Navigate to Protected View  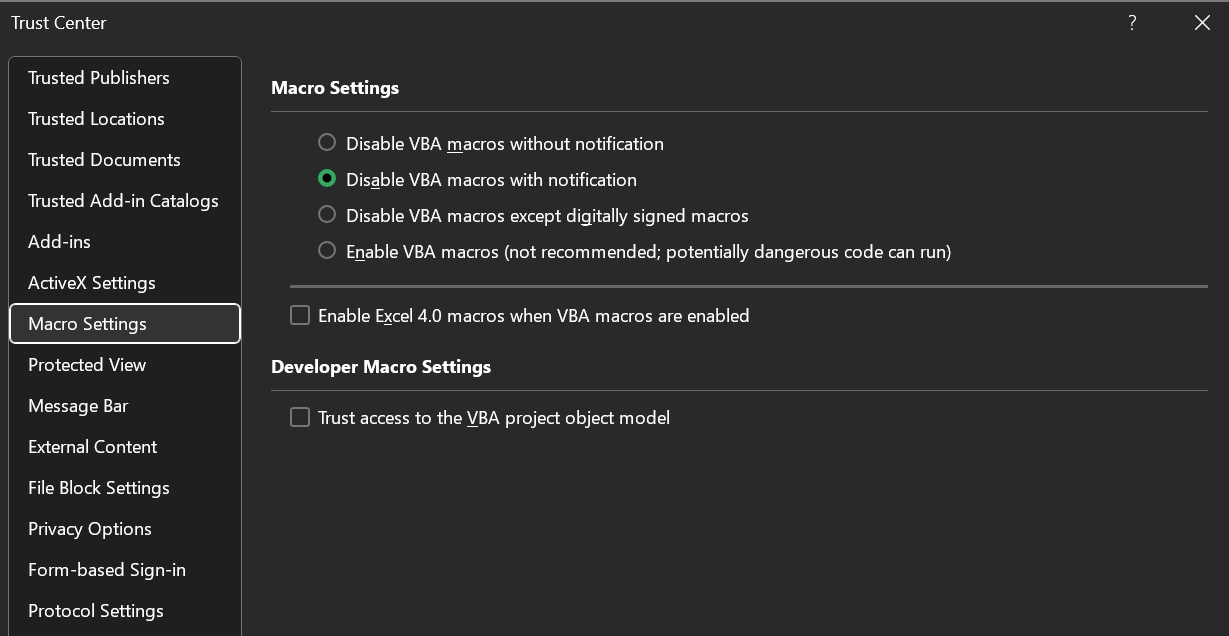pyautogui.click(x=87, y=365)
